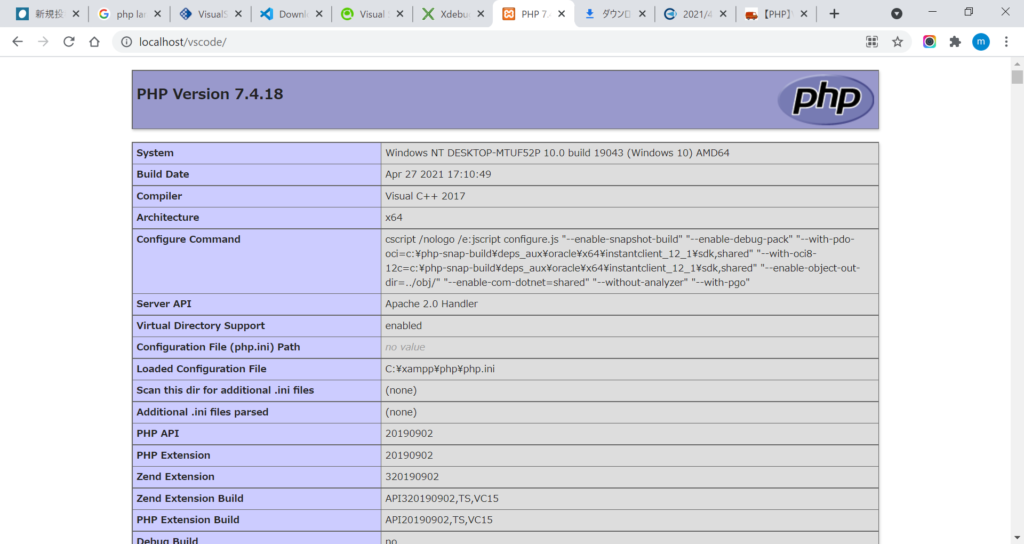The height and width of the screenshot is (544, 1024).
Task: Click the Scan this dir label
Action: click(225, 390)
